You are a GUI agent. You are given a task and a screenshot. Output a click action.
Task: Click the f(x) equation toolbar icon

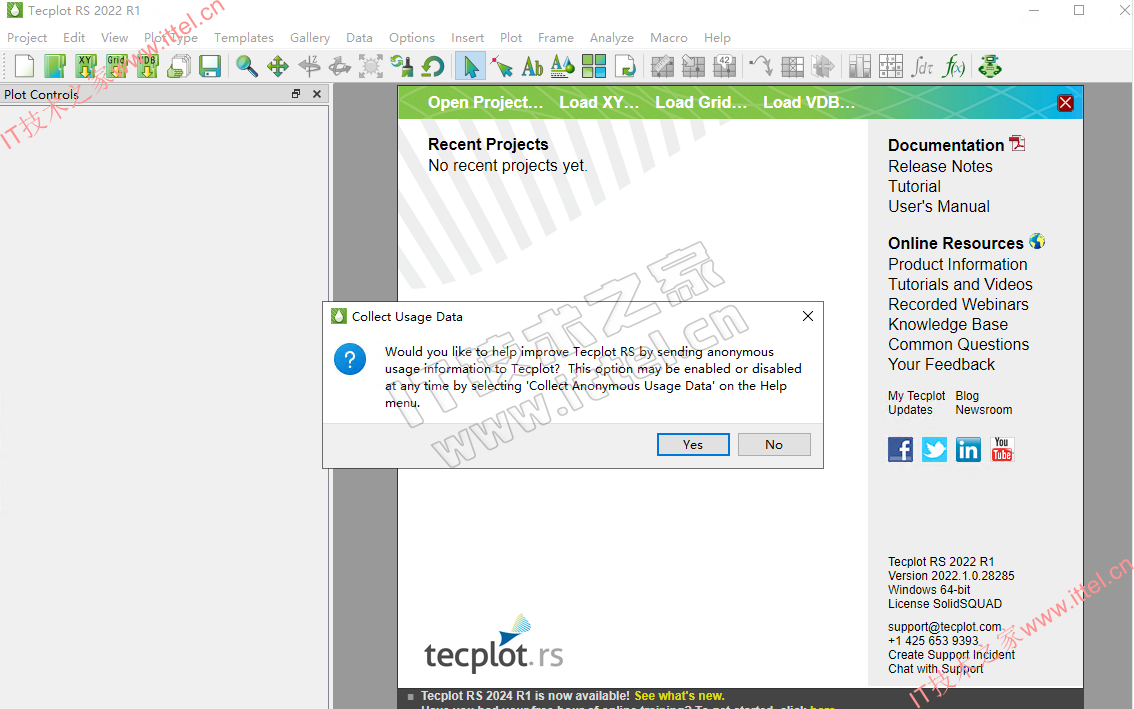[x=953, y=67]
